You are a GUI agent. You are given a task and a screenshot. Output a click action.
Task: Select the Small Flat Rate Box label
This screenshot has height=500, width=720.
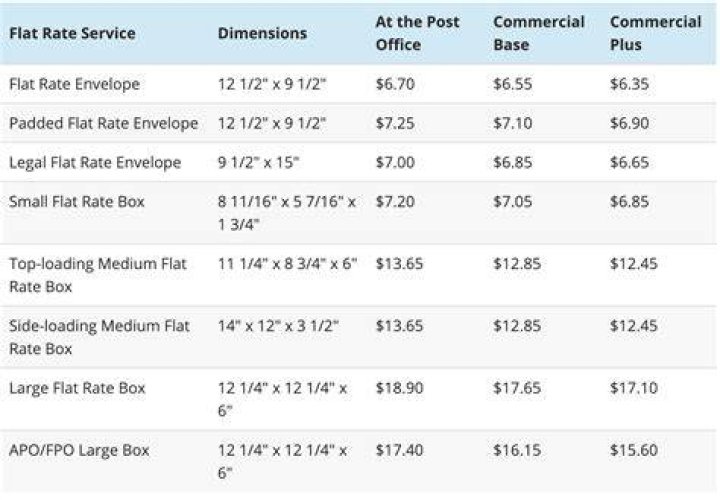(x=77, y=202)
